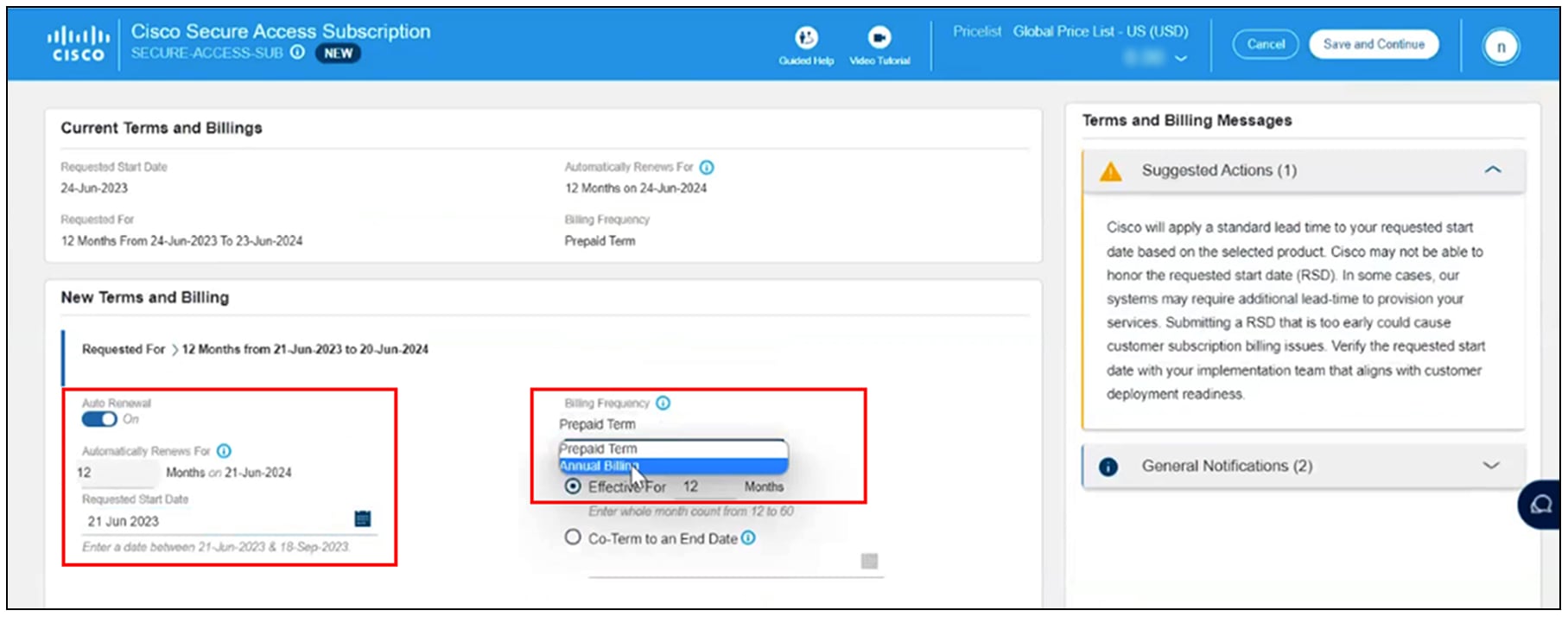Click the Automatically Renews For months field

coord(117,473)
